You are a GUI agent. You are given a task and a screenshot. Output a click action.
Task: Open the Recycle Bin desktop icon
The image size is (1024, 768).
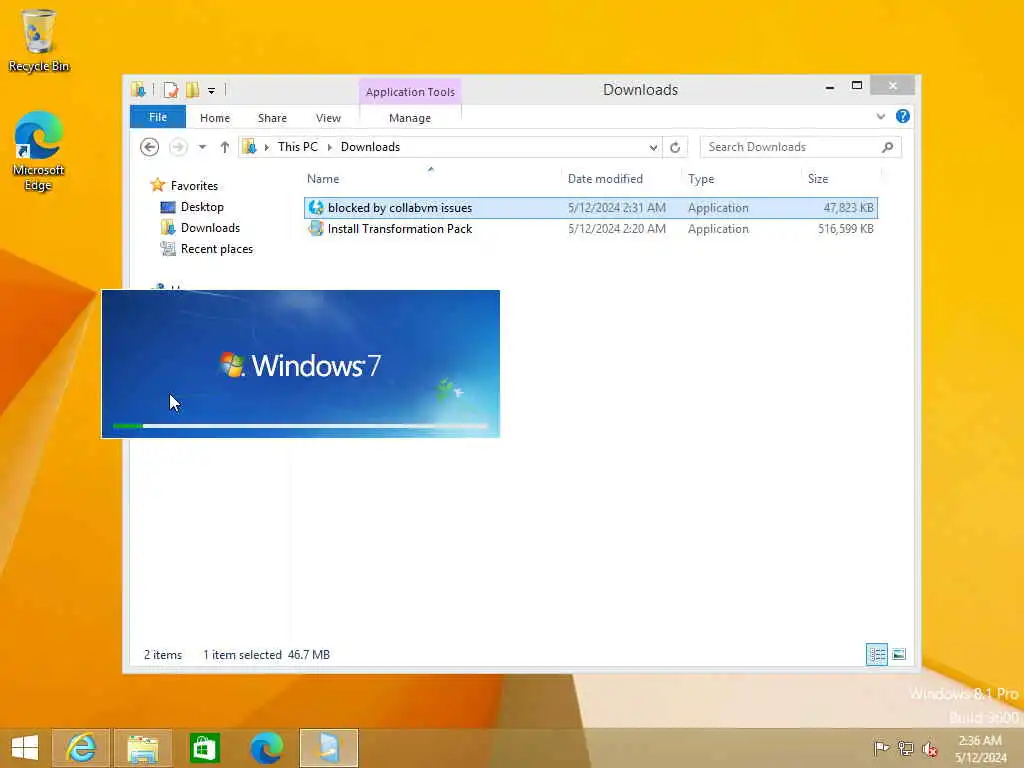click(x=39, y=40)
